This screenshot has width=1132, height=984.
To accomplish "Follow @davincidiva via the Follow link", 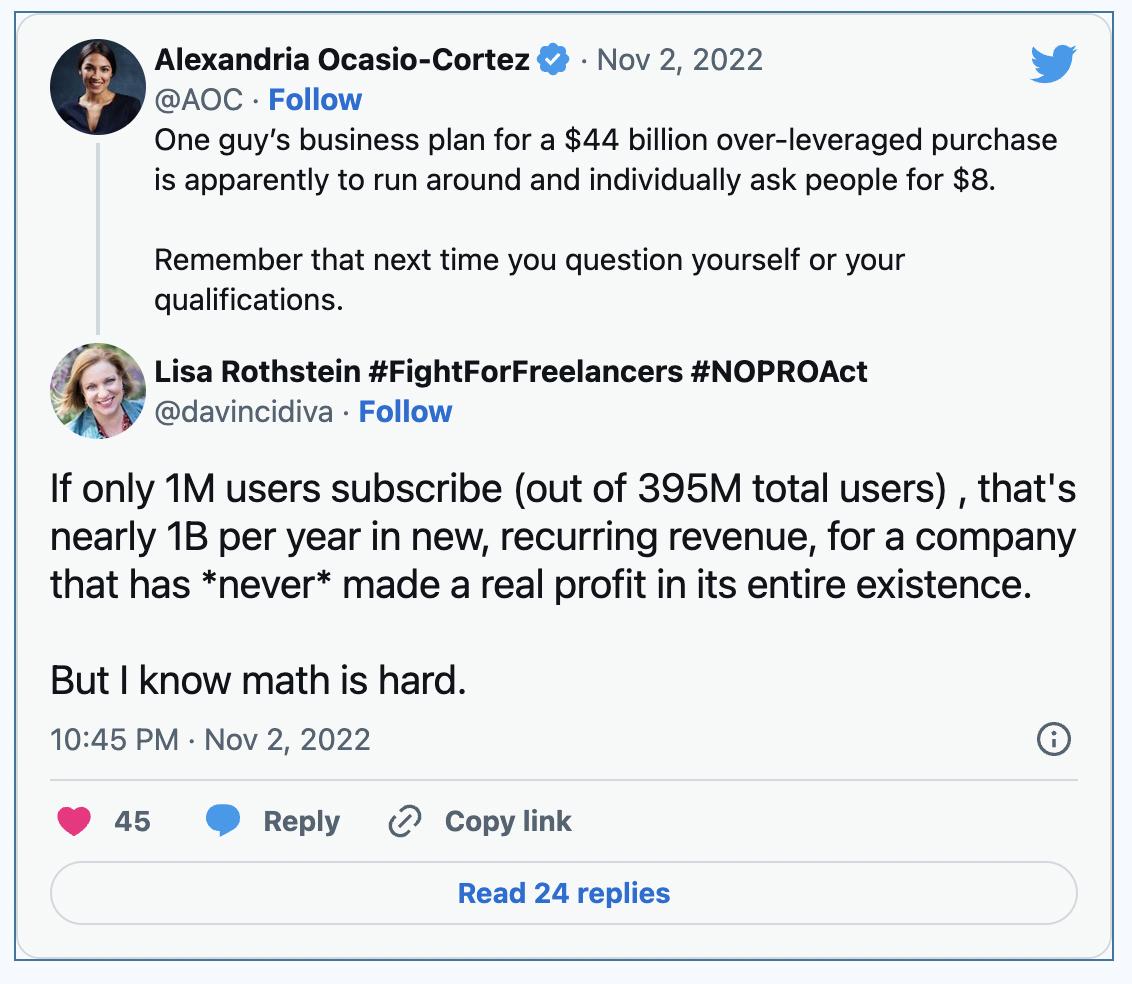I will pyautogui.click(x=406, y=411).
